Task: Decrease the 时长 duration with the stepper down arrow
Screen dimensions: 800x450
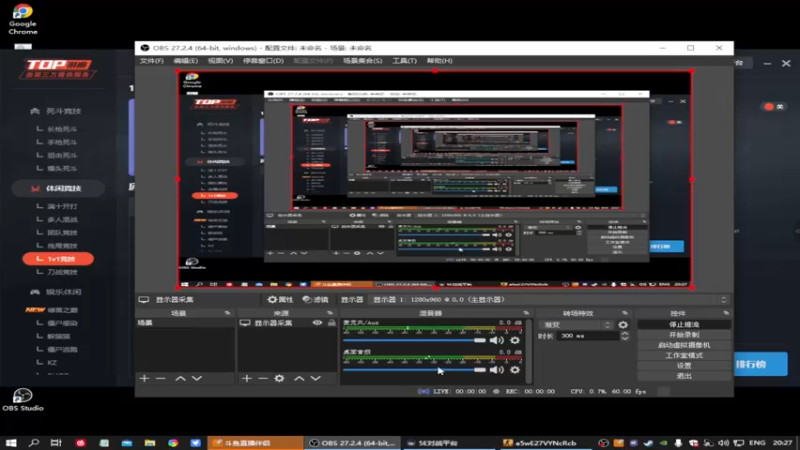Action: click(624, 338)
